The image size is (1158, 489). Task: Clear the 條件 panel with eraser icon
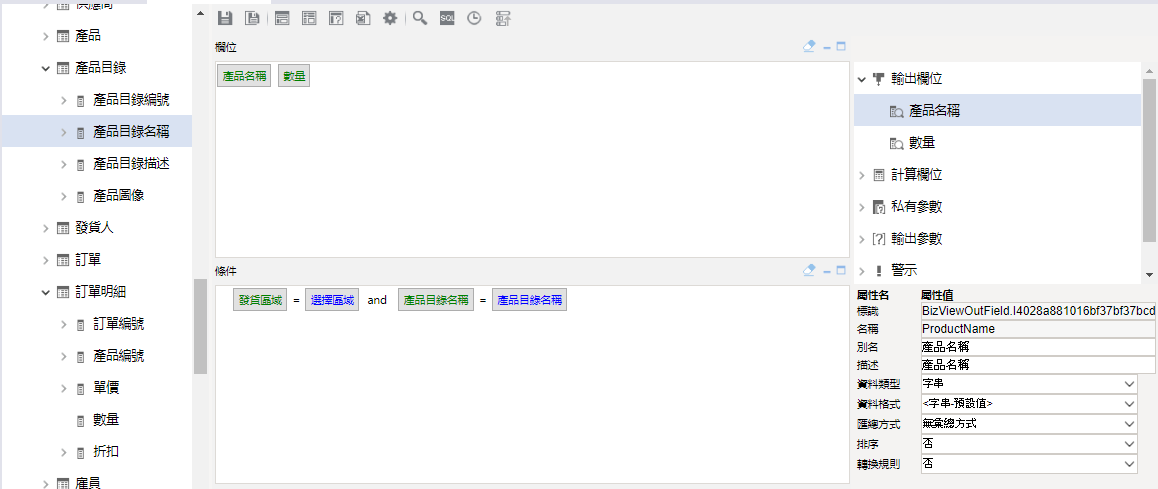click(x=810, y=270)
